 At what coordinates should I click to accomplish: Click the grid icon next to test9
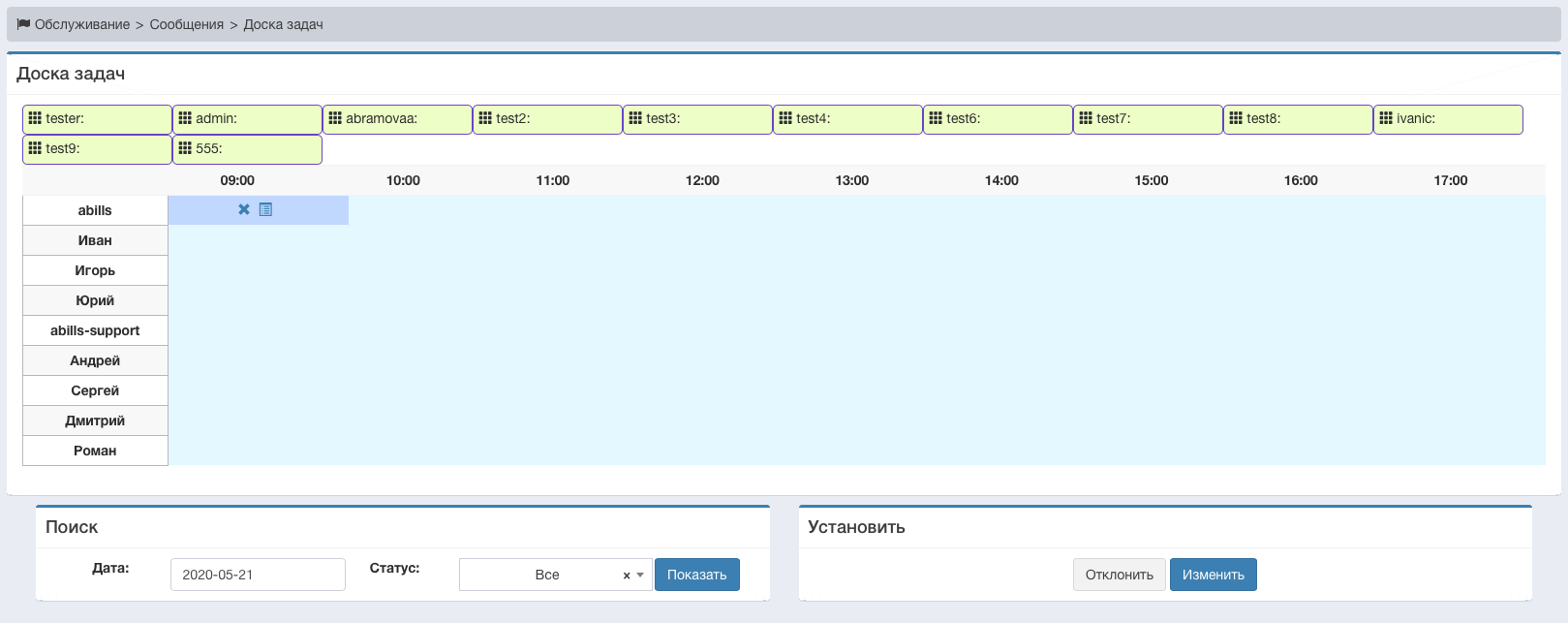[35, 148]
